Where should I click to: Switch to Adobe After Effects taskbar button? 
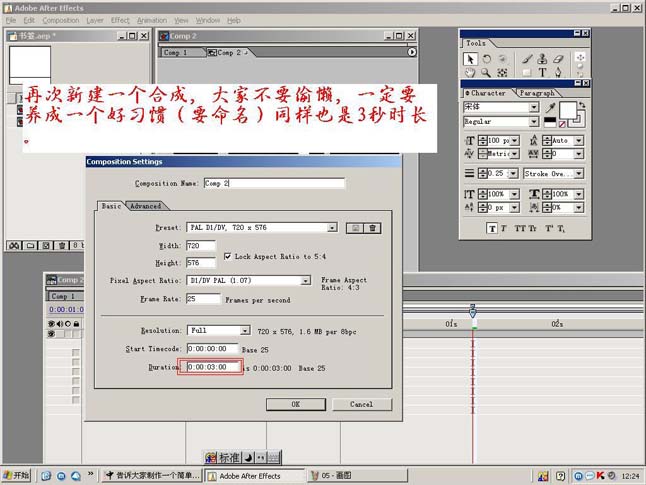click(x=255, y=476)
